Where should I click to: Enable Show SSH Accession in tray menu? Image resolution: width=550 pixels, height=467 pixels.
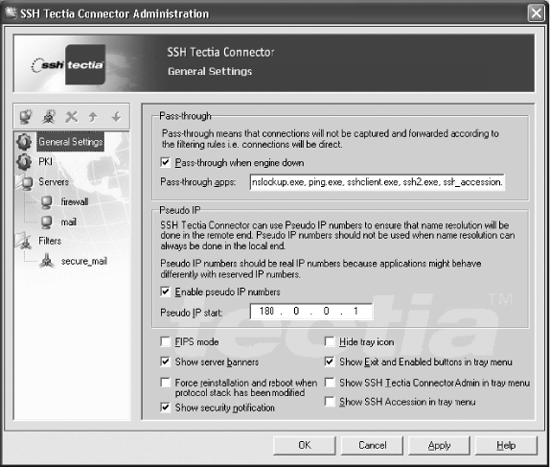point(329,401)
